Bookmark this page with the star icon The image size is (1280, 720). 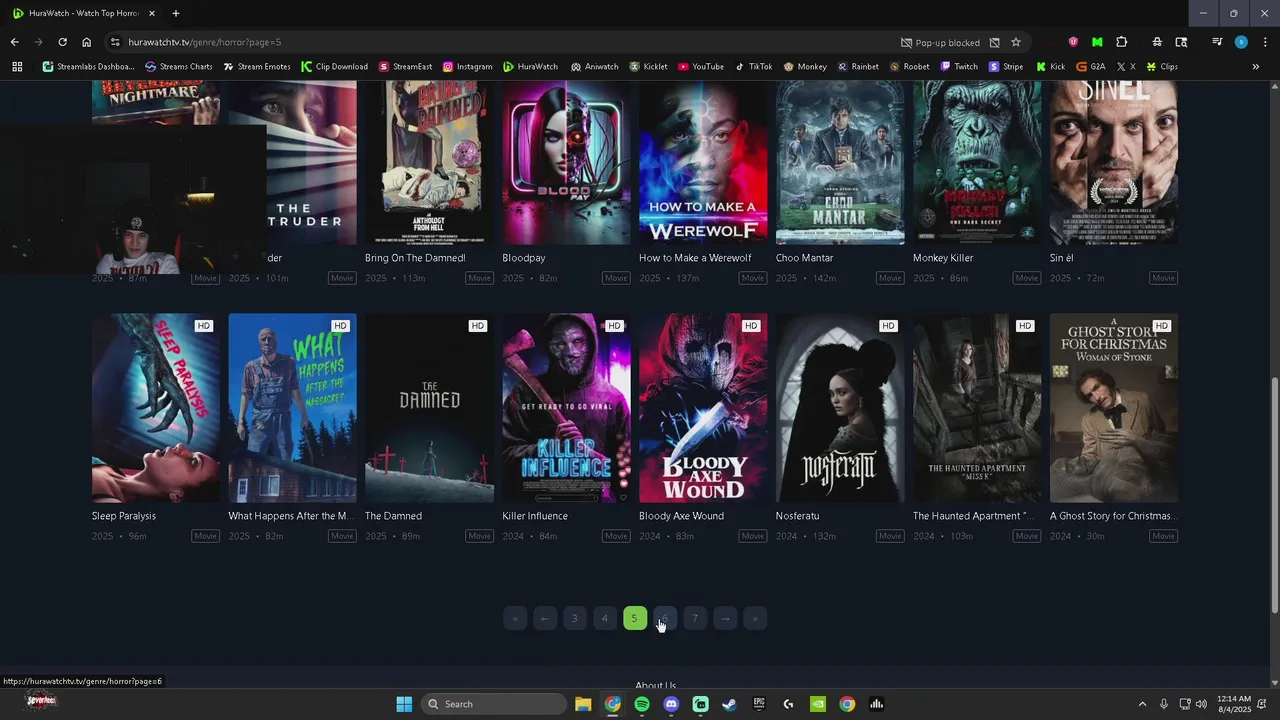click(1016, 42)
